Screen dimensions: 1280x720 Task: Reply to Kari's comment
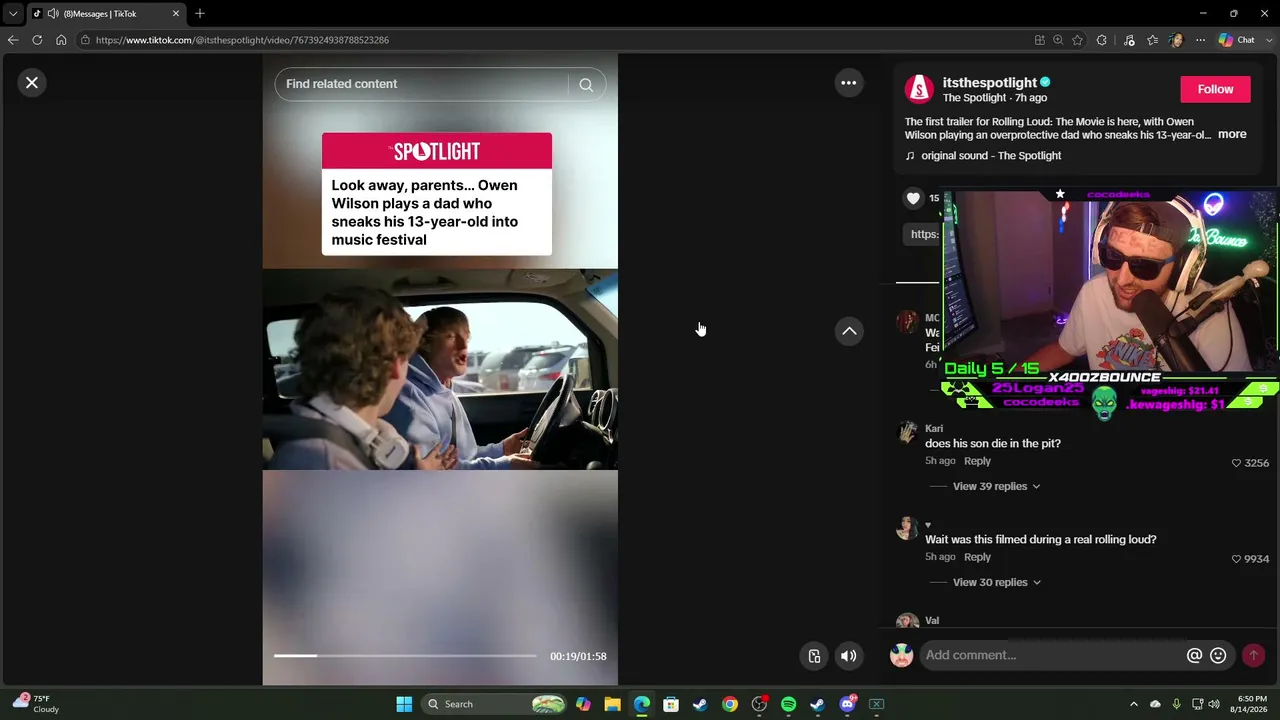[977, 461]
